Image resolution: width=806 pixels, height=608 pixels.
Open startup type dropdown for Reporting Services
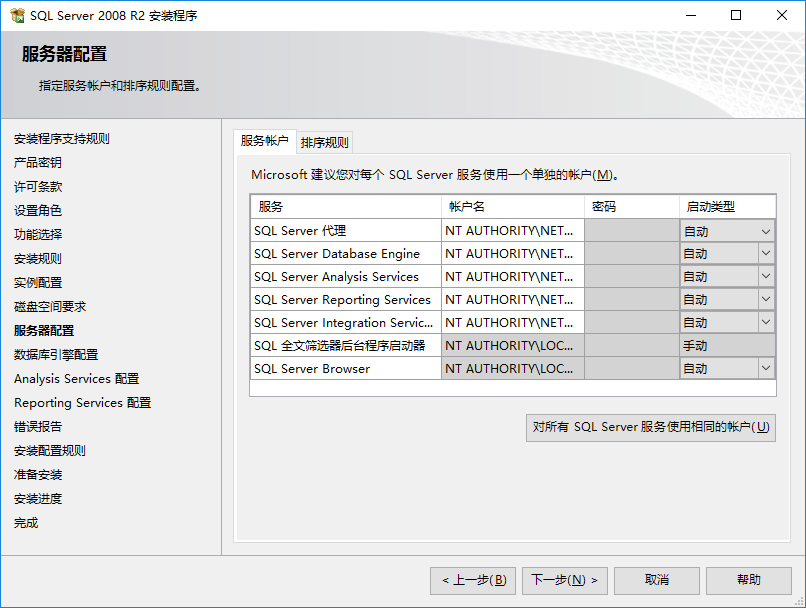pos(765,299)
